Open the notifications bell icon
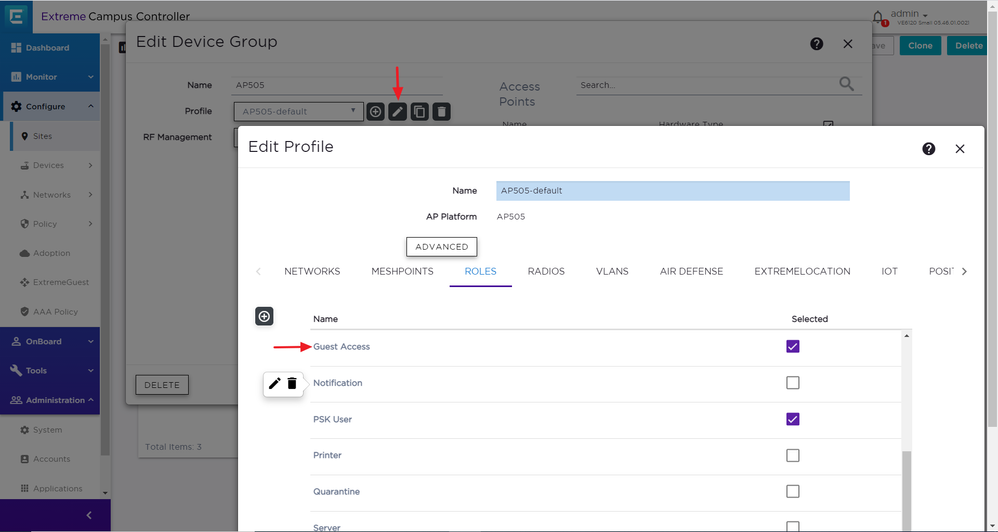 point(878,17)
